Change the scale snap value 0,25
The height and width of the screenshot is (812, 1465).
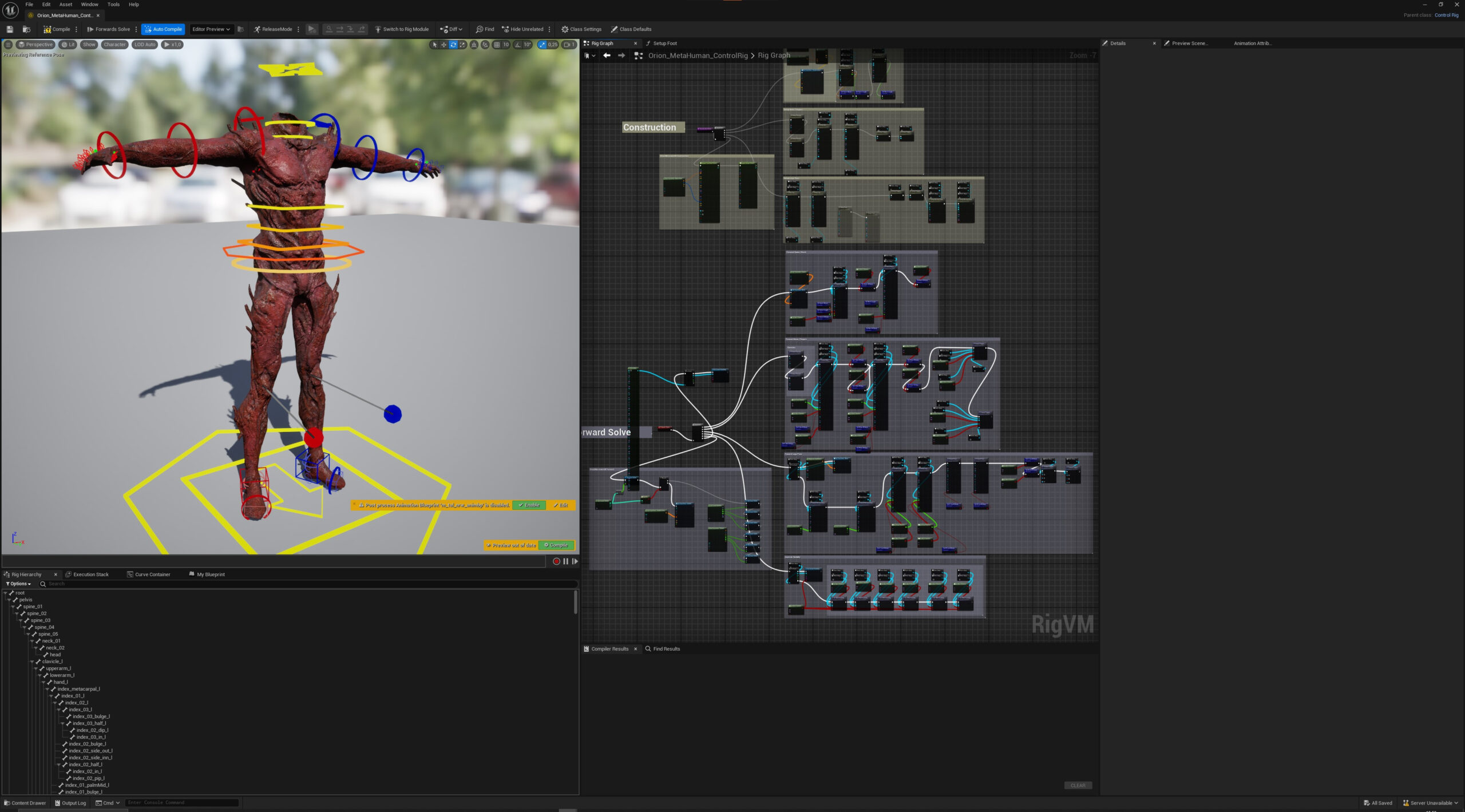pyautogui.click(x=553, y=45)
